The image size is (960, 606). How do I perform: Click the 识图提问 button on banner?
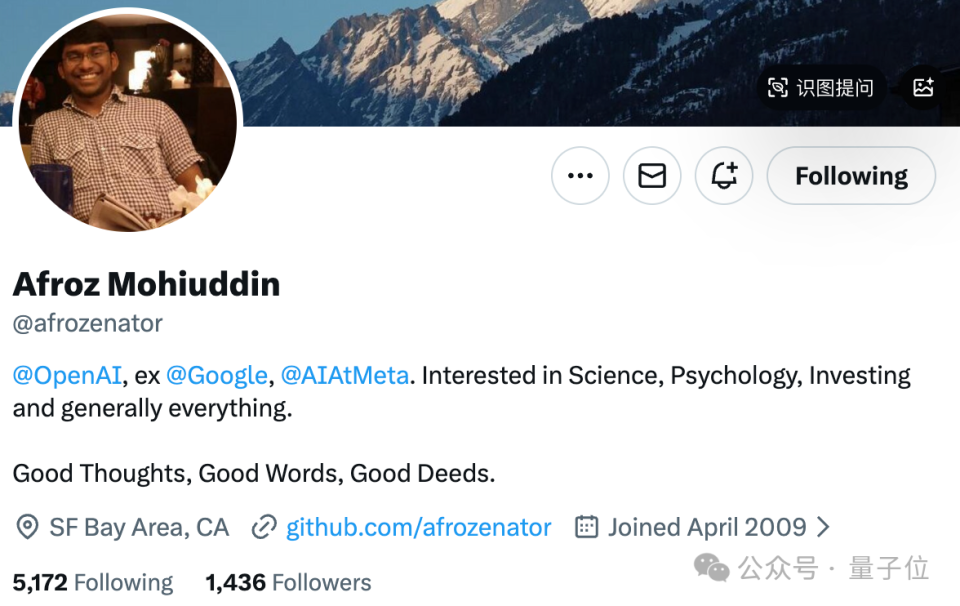(834, 88)
